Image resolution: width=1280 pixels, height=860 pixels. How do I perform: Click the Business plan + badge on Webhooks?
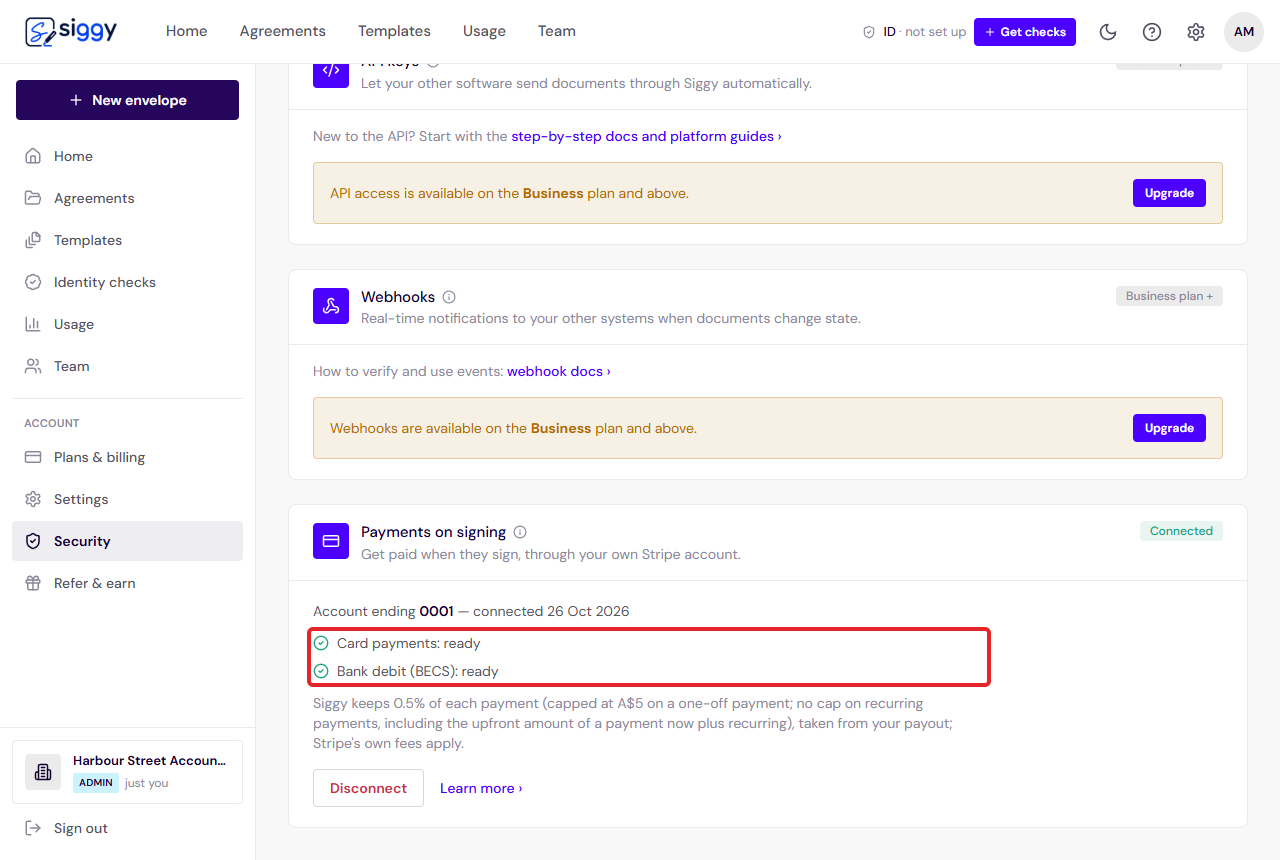pyautogui.click(x=1169, y=296)
